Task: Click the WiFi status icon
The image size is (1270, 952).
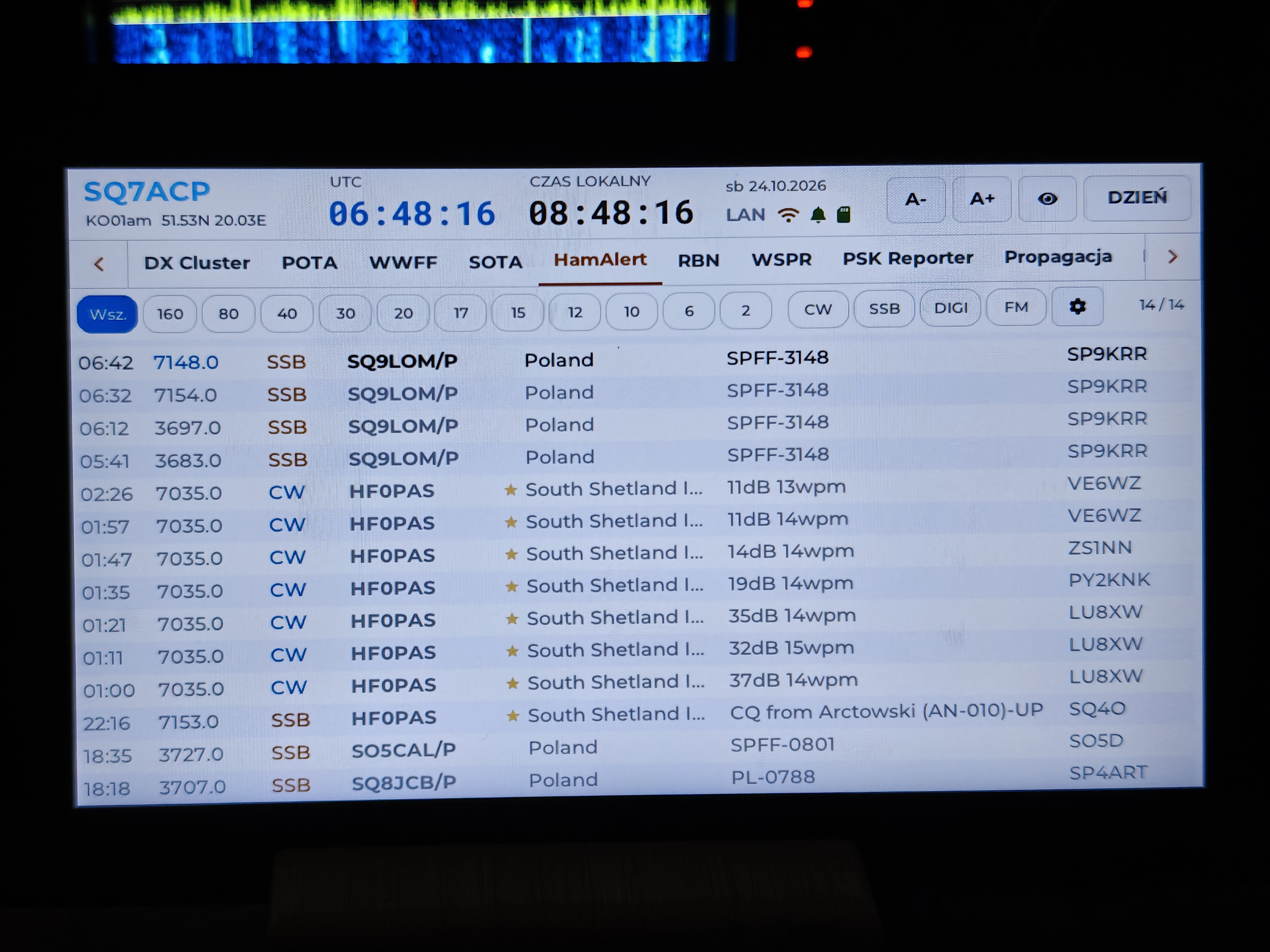Action: 788,215
